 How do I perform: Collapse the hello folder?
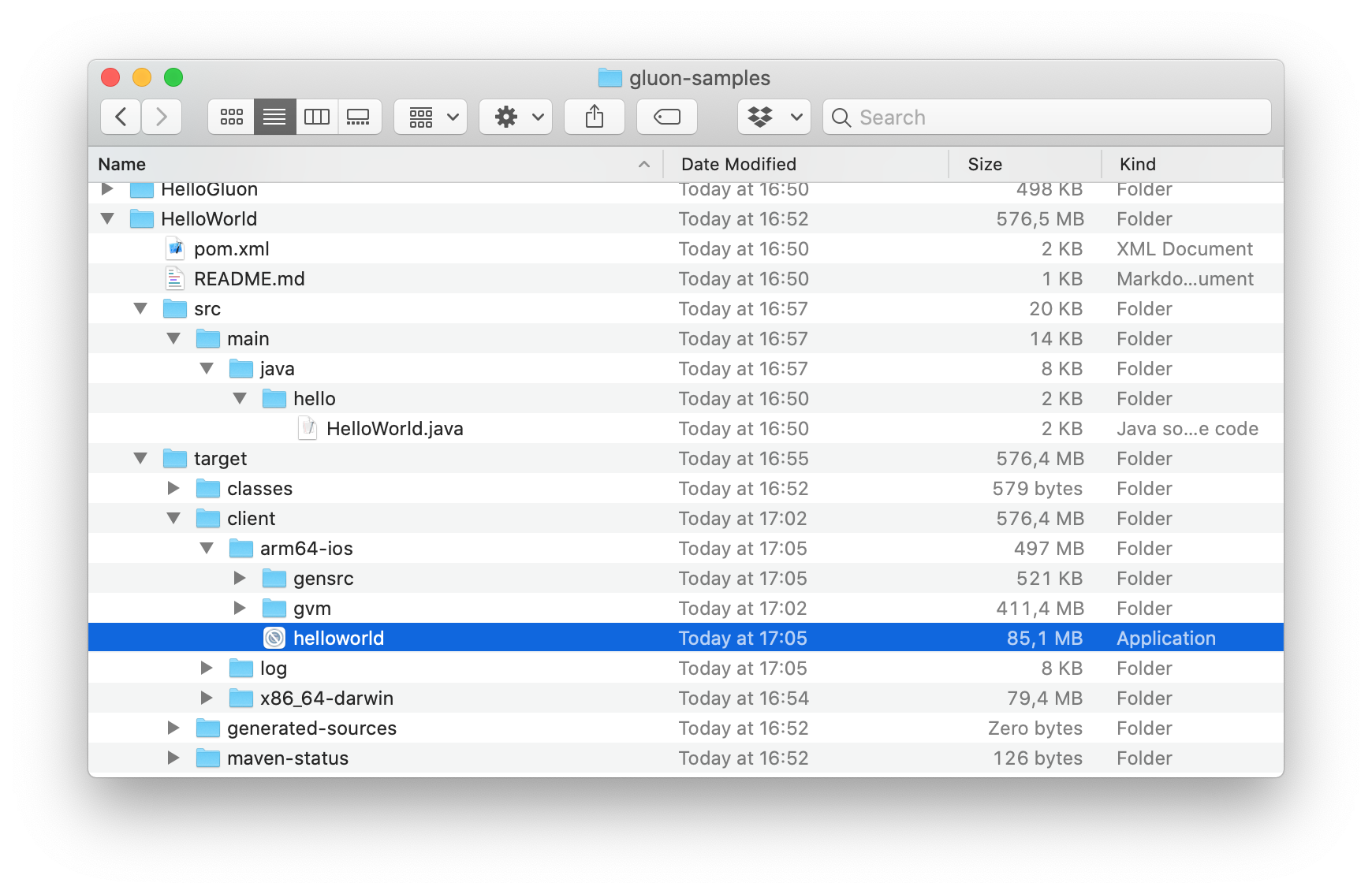240,398
